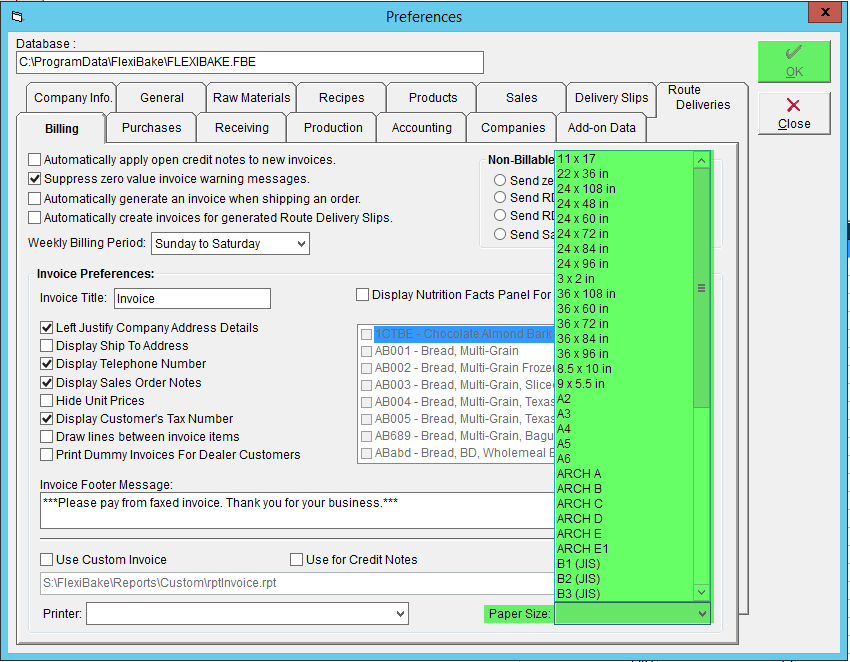The image size is (850, 662).
Task: Toggle Display Customer's Tax Number
Action: click(47, 419)
